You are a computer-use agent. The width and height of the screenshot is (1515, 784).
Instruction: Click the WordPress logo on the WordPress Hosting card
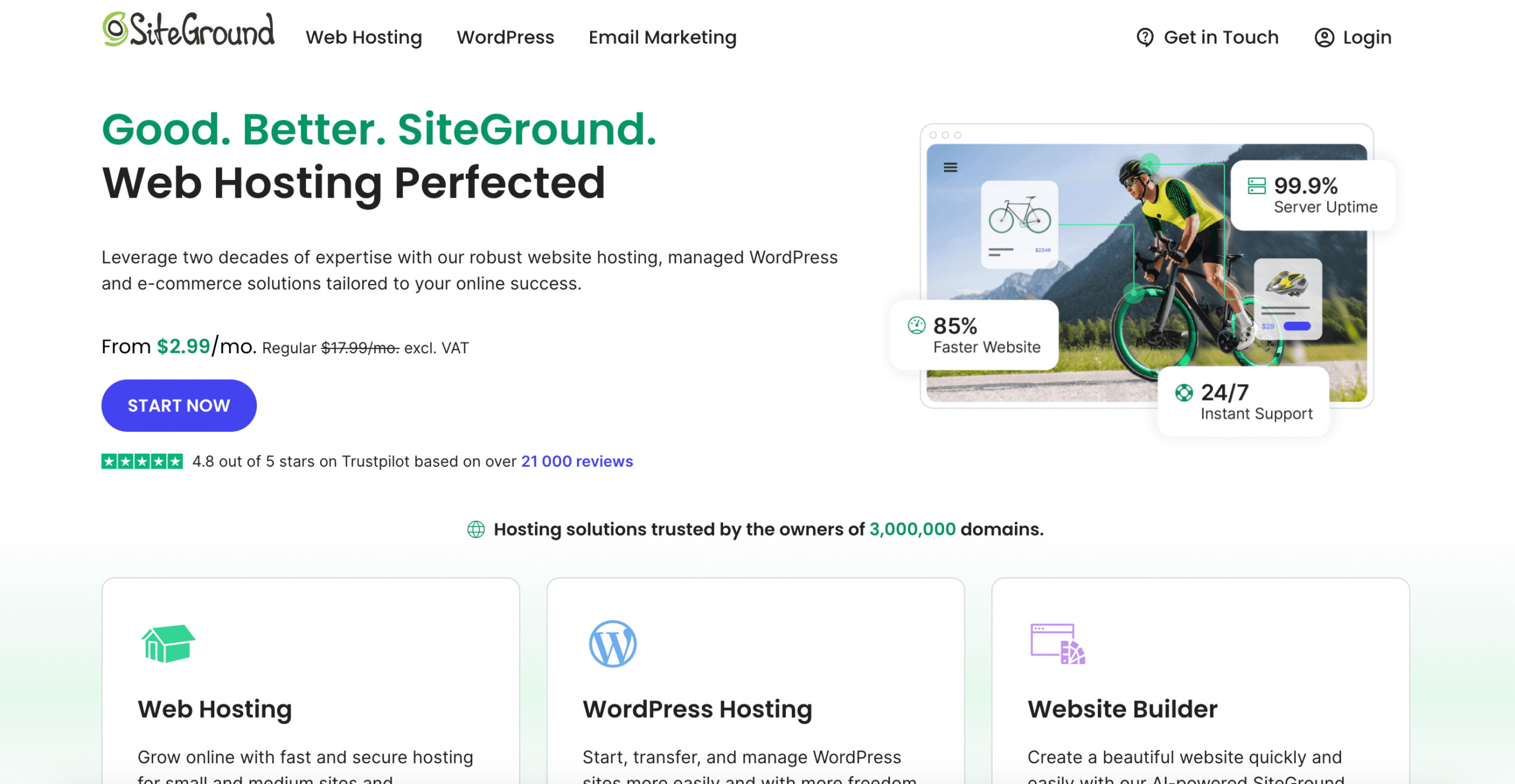(x=613, y=644)
